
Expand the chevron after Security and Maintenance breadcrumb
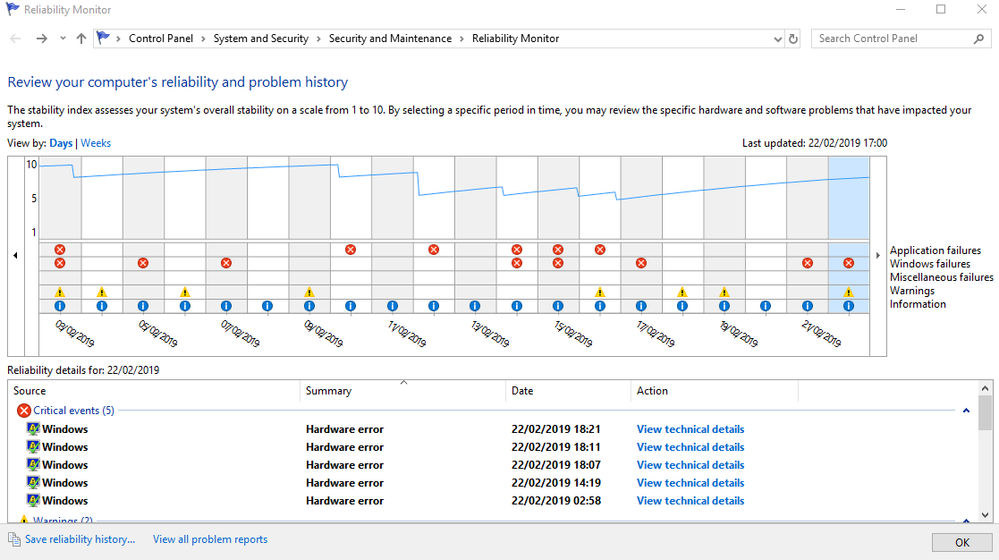click(x=462, y=39)
